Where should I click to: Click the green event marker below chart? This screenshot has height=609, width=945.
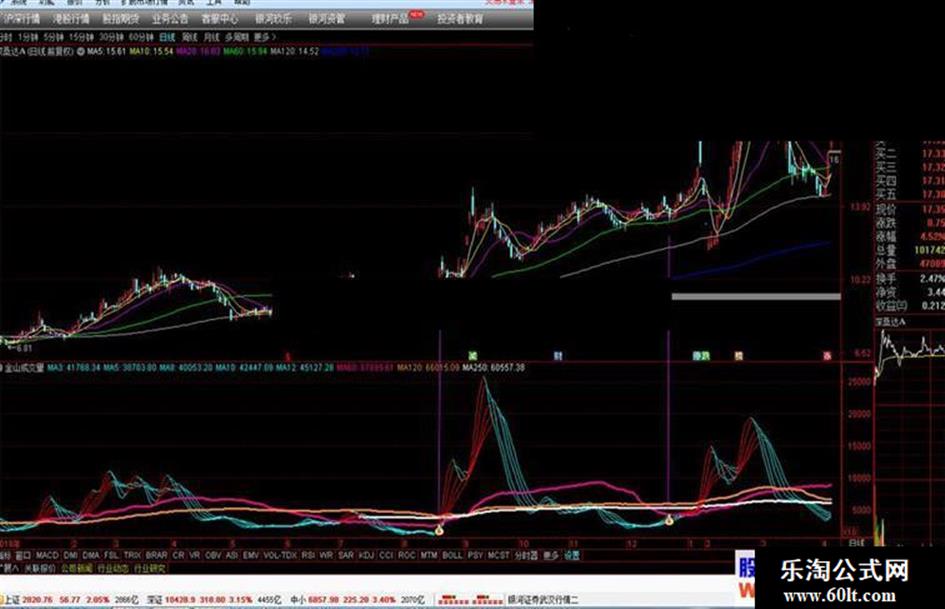[473, 356]
